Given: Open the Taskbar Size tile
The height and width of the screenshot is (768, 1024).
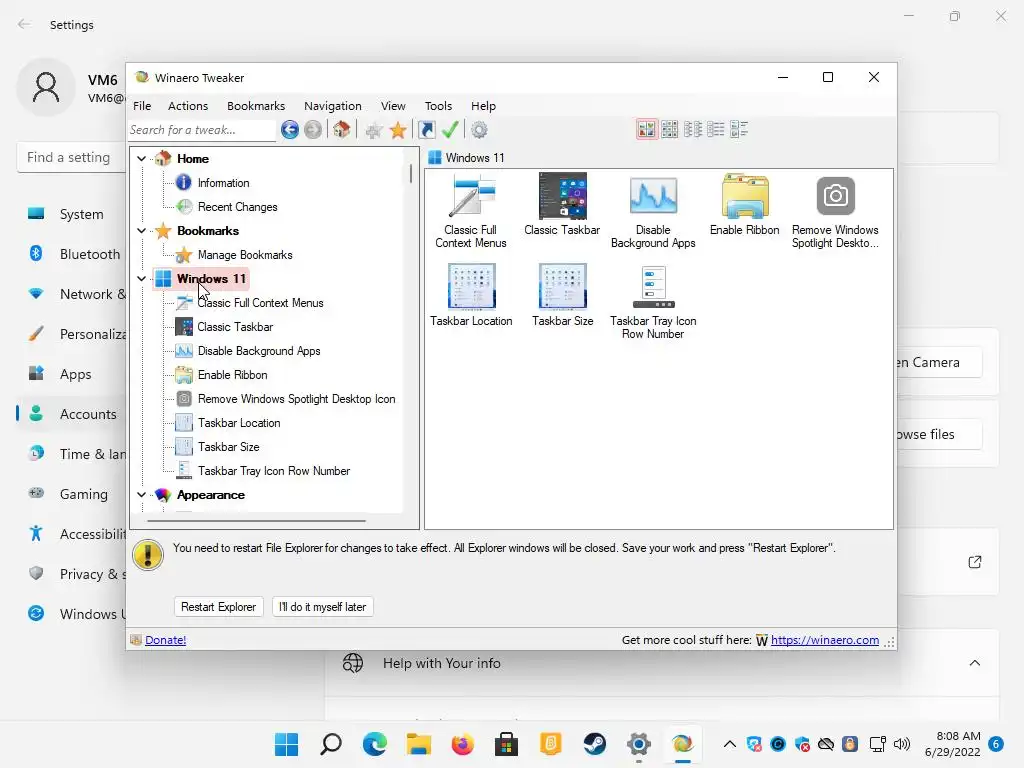Looking at the screenshot, I should click(562, 295).
